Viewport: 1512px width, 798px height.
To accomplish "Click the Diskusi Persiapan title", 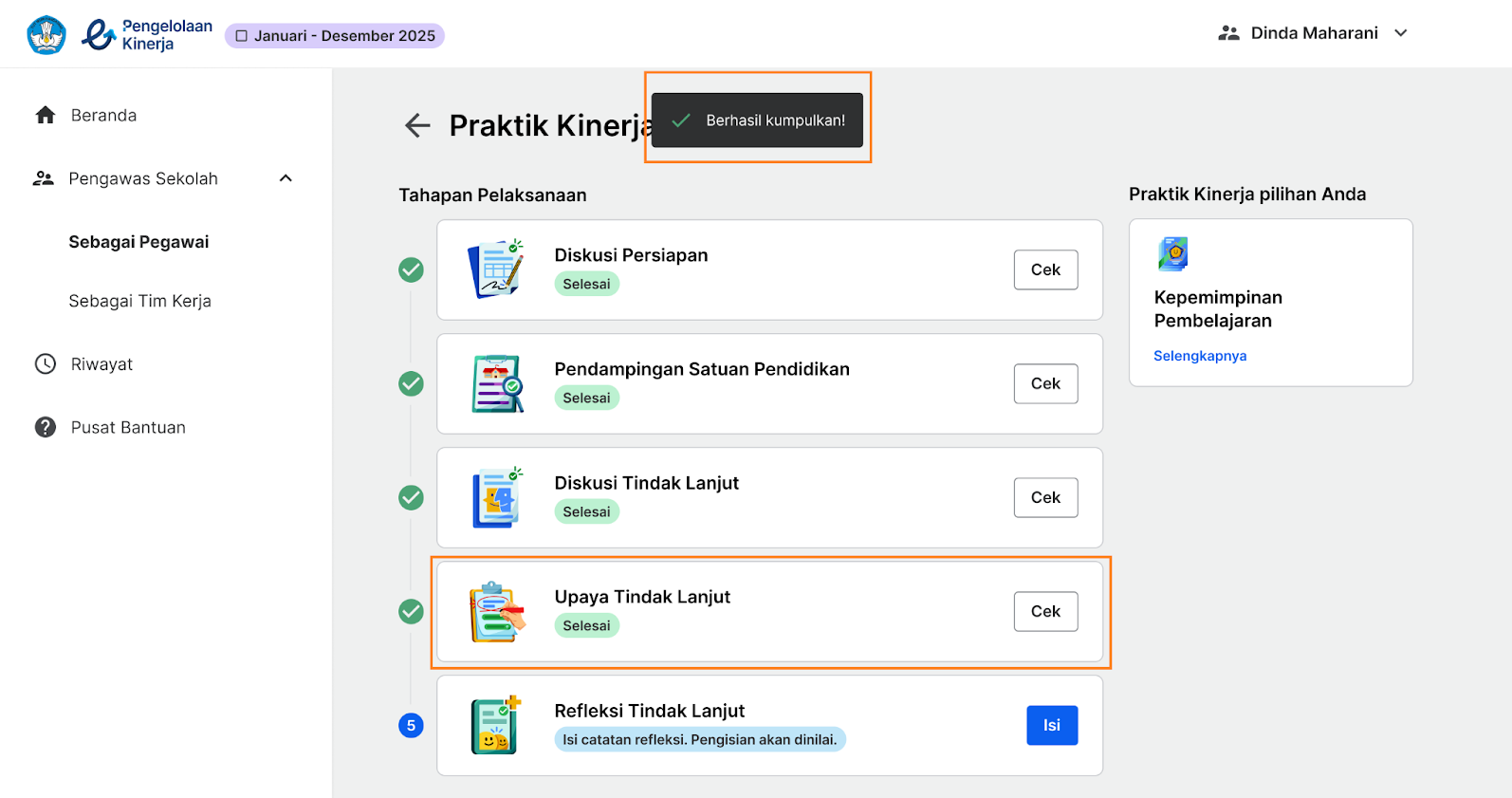I will tap(631, 255).
